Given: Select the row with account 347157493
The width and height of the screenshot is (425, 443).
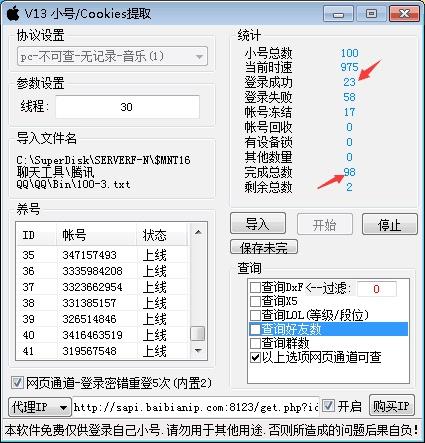Looking at the screenshot, I should coord(103,255).
